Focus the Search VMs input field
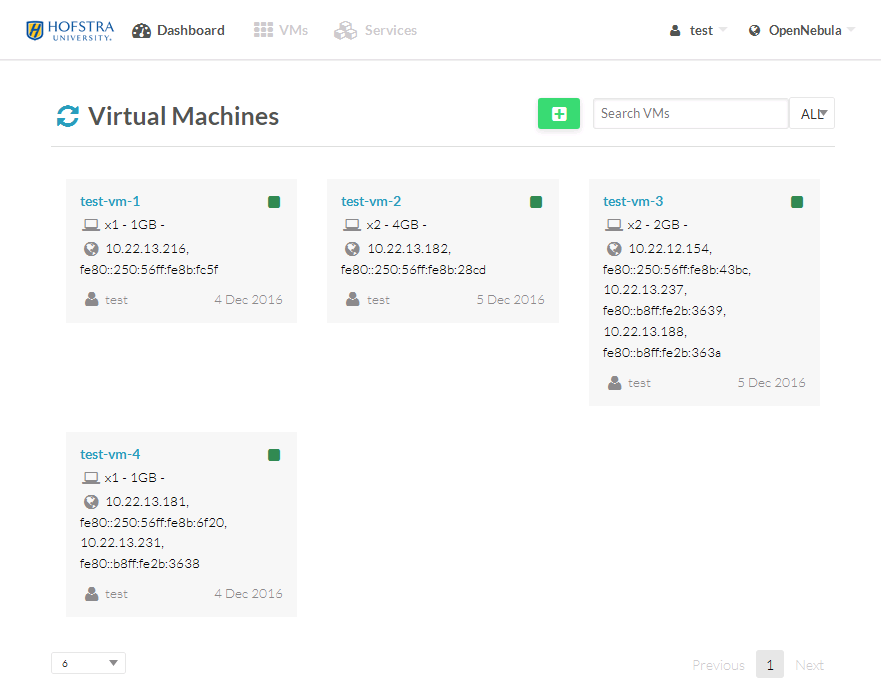The width and height of the screenshot is (881, 700). 690,114
